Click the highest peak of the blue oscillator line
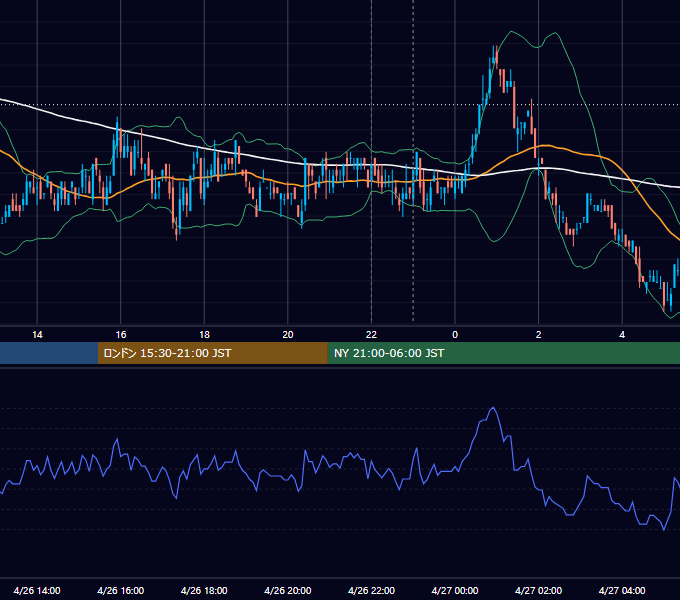 [493, 408]
